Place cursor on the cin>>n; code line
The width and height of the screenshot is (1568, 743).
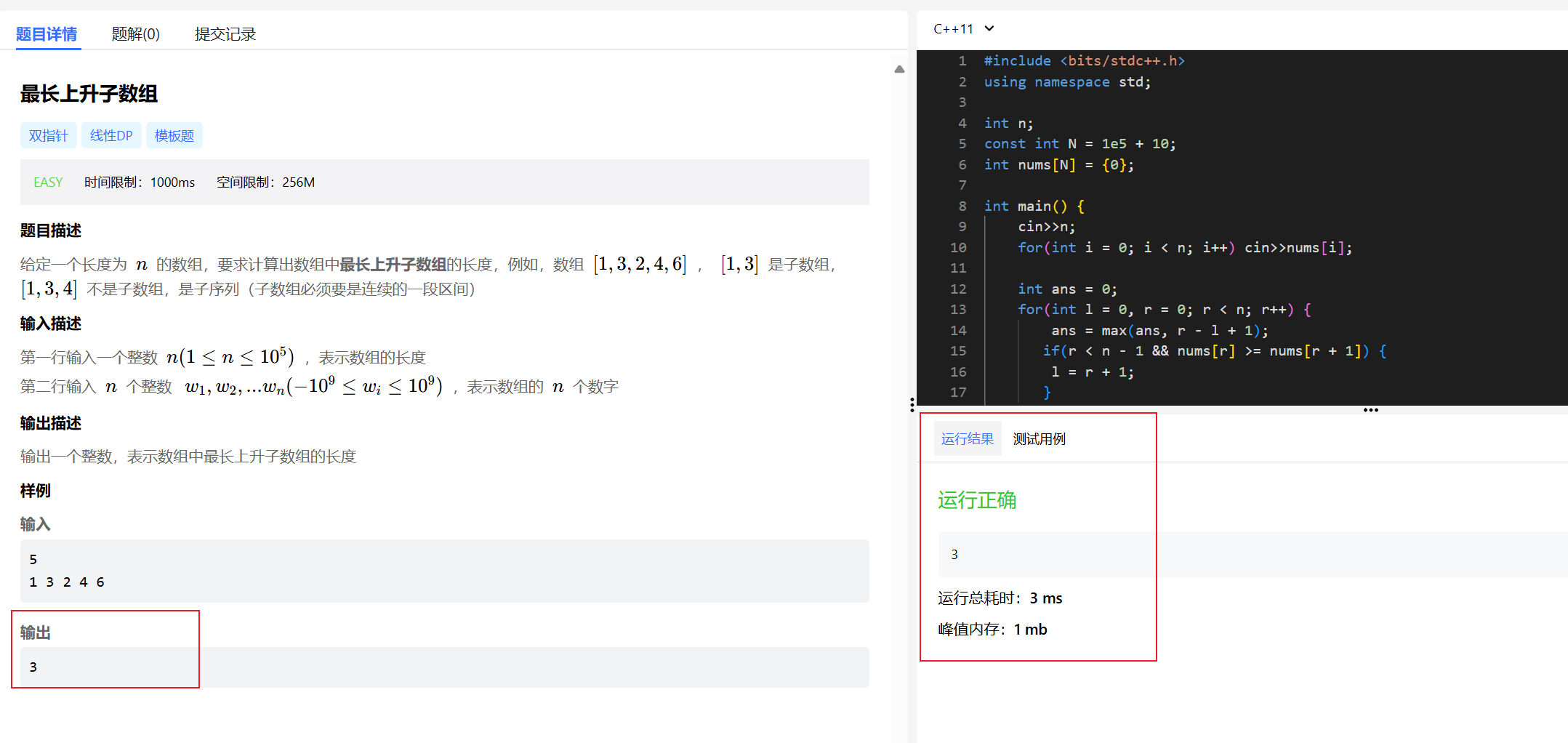(1046, 227)
